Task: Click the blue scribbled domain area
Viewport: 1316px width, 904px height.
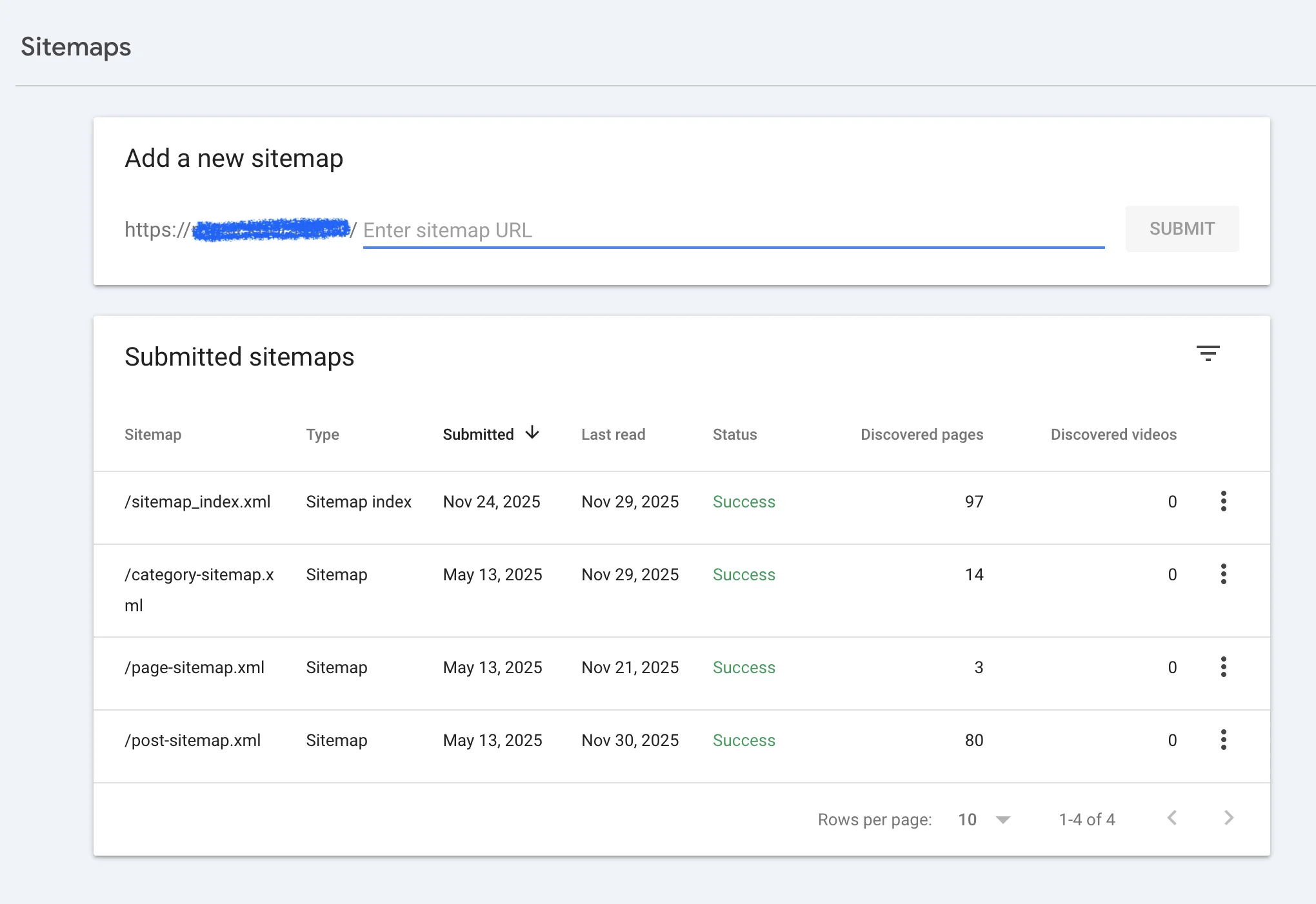Action: (270, 230)
